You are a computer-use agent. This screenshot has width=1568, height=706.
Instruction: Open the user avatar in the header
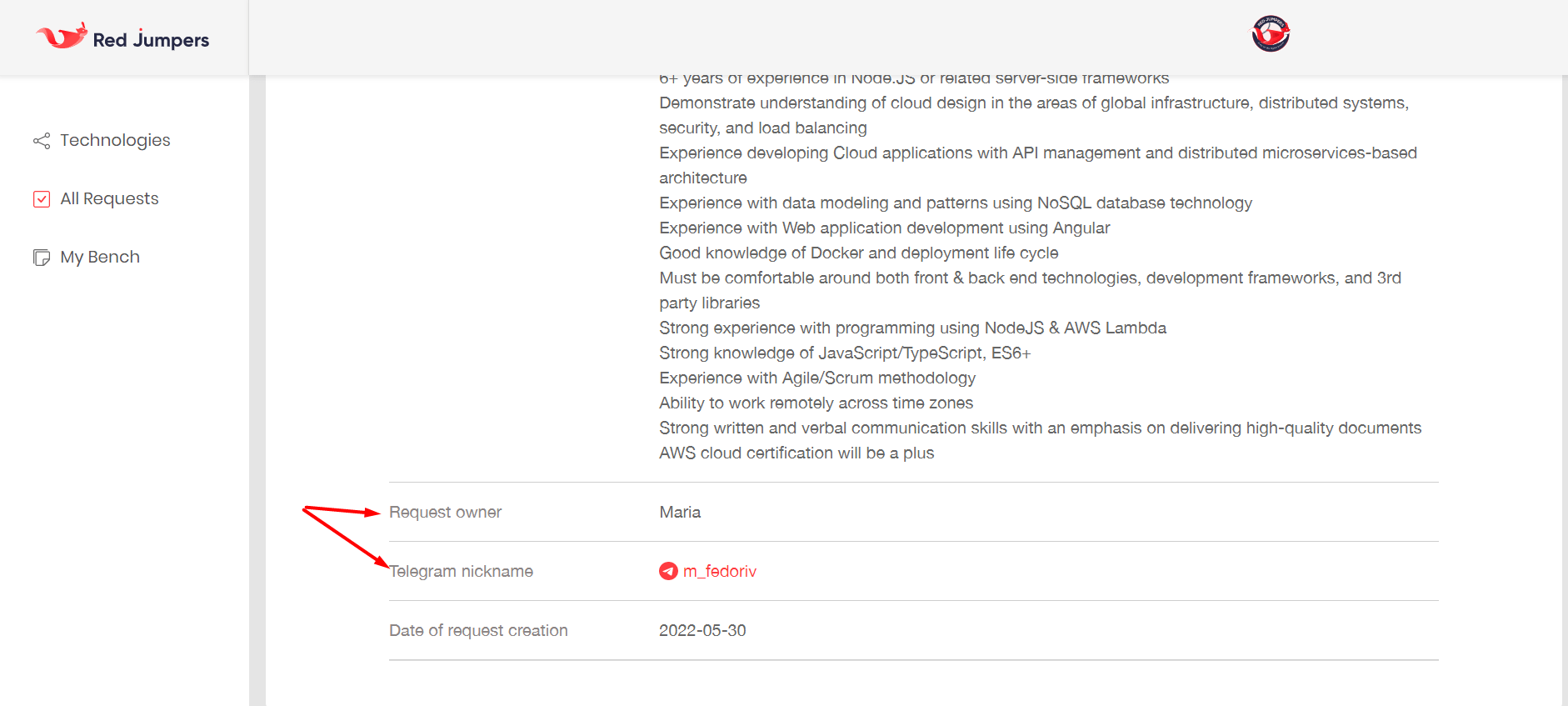[1271, 34]
